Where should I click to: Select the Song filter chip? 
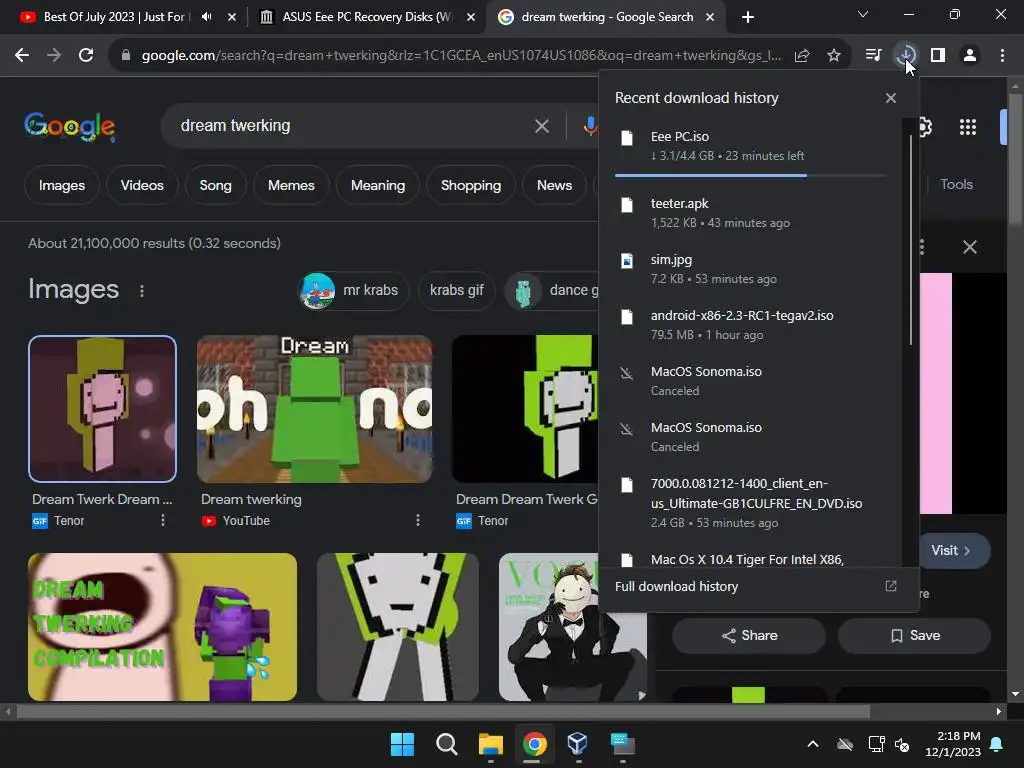[216, 185]
